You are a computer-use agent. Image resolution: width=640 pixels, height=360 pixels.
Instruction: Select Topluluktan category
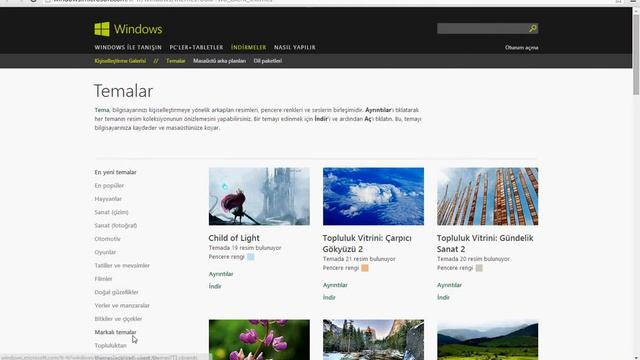pos(110,345)
